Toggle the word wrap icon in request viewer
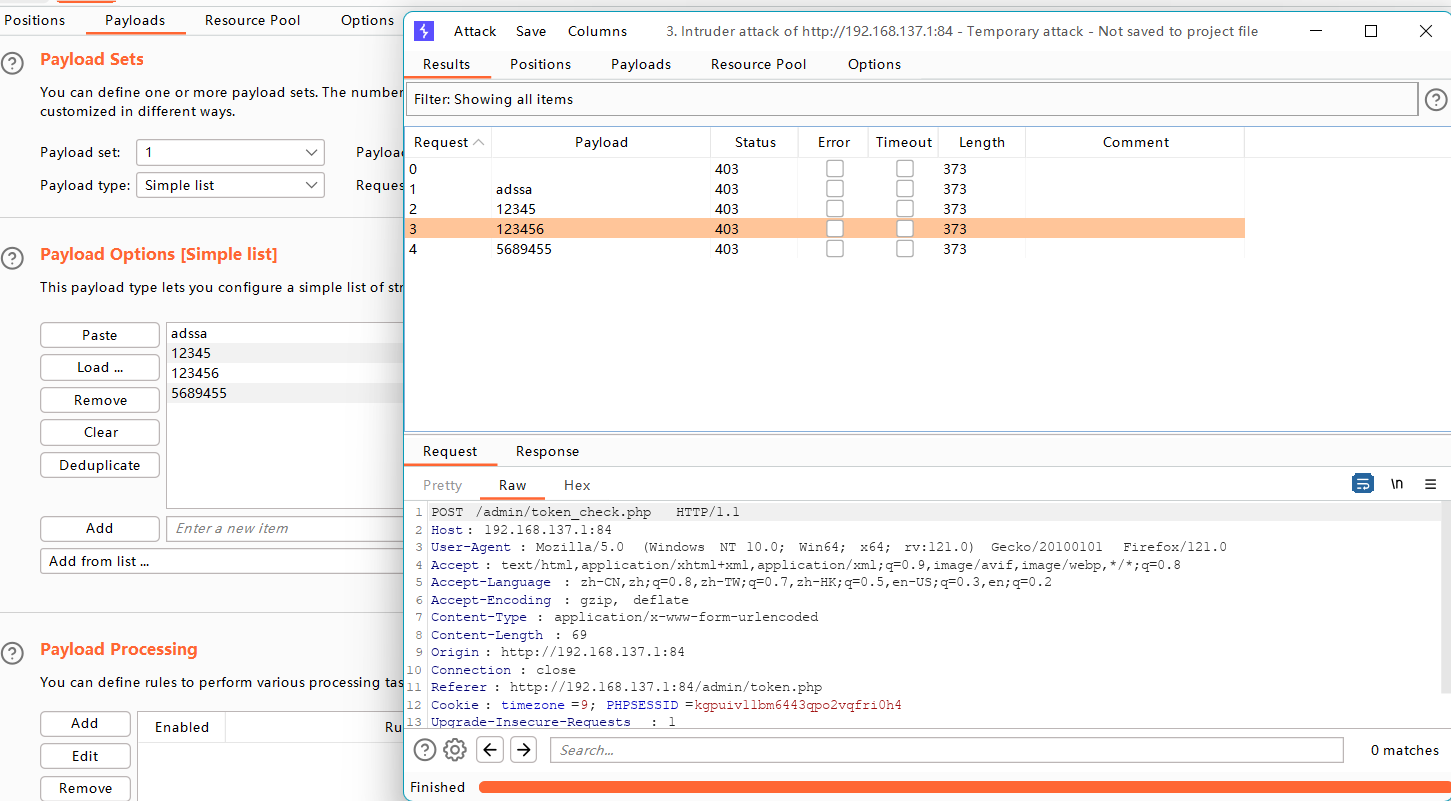The width and height of the screenshot is (1451, 801). click(1362, 484)
